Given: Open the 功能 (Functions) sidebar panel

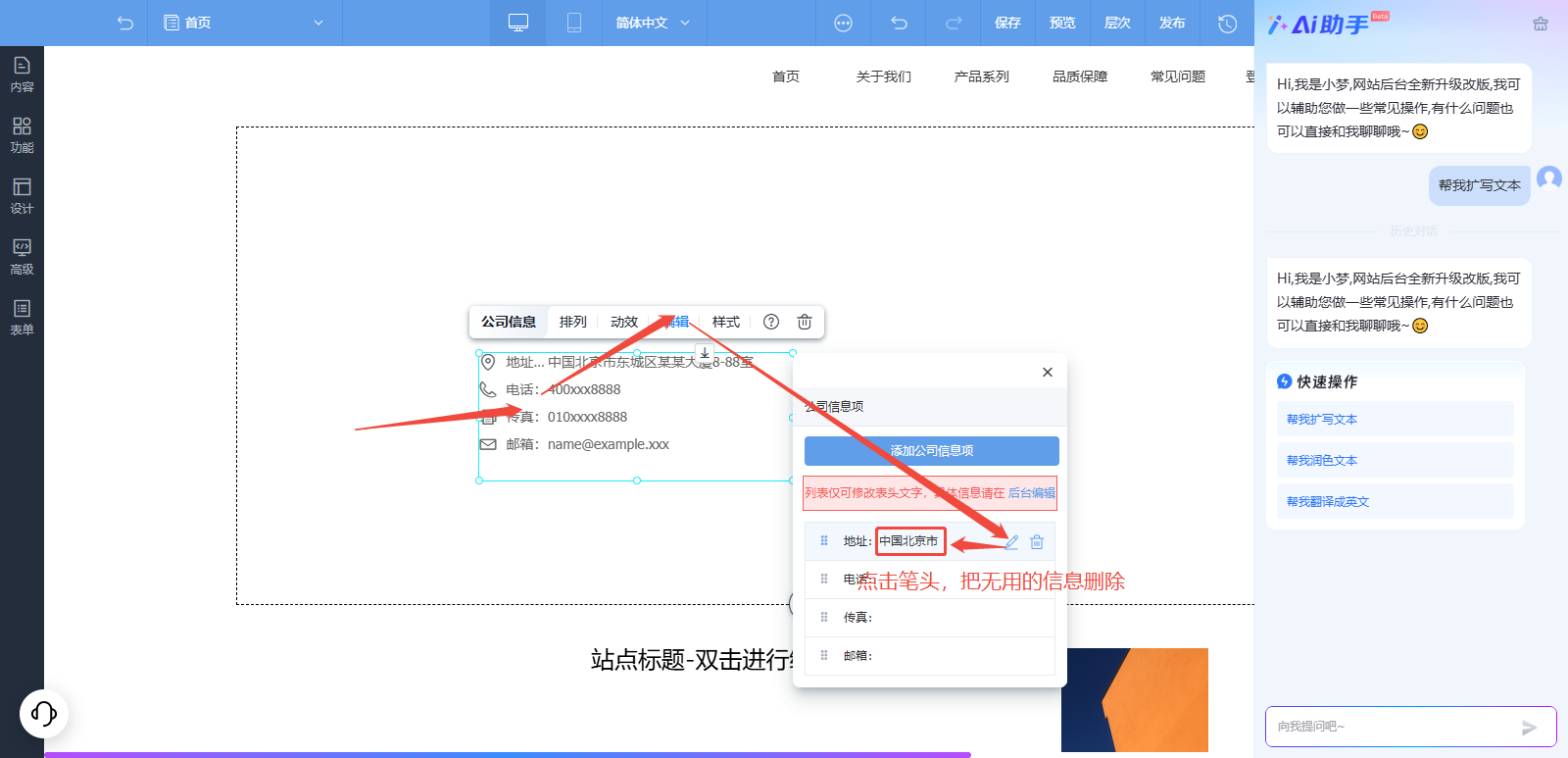Looking at the screenshot, I should click(22, 135).
